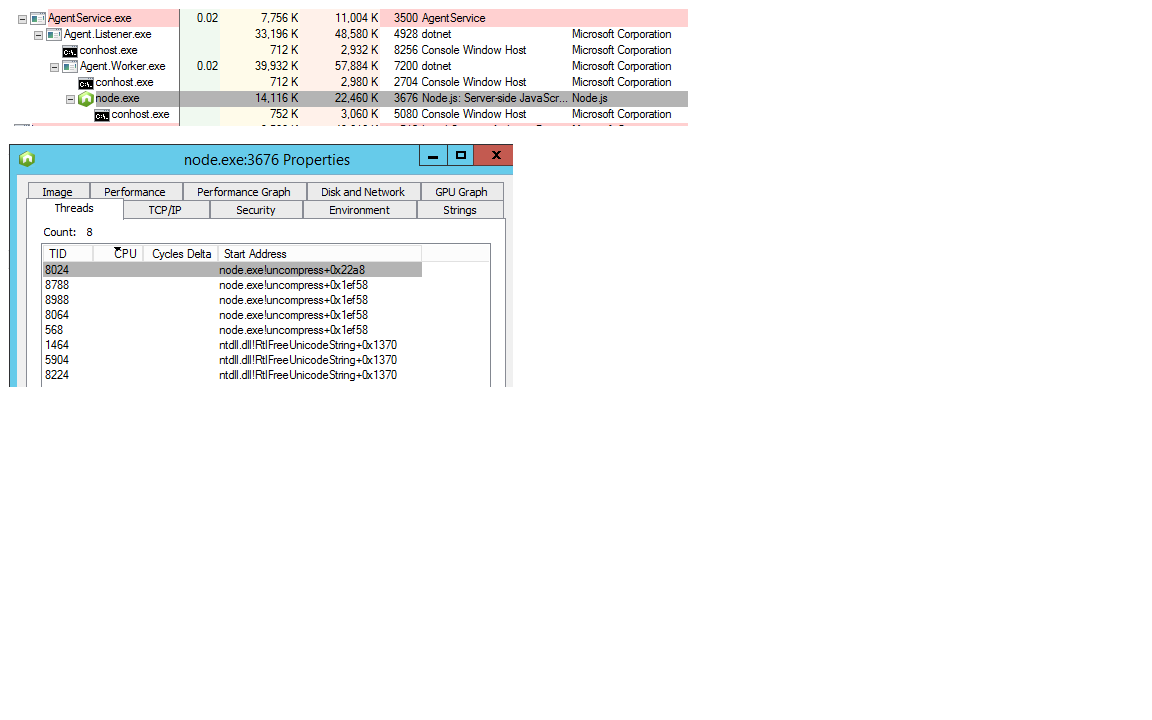
Task: Collapse the AgentService.exe tree node
Action: click(x=23, y=19)
